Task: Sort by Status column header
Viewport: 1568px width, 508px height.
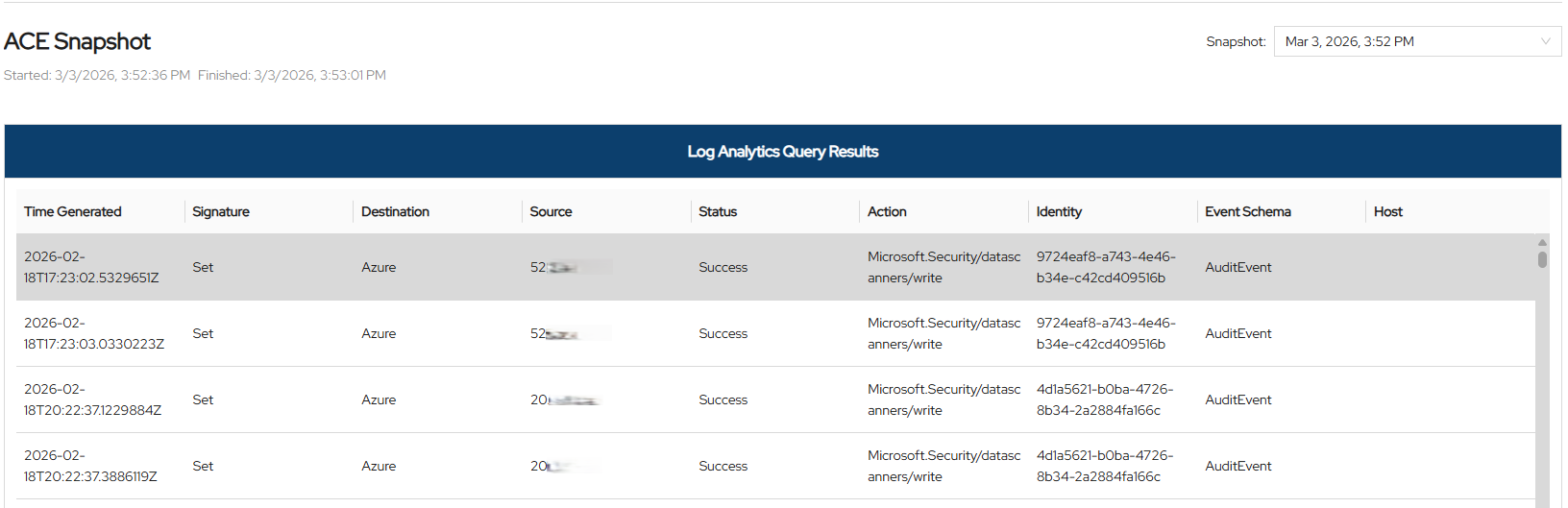Action: click(718, 211)
